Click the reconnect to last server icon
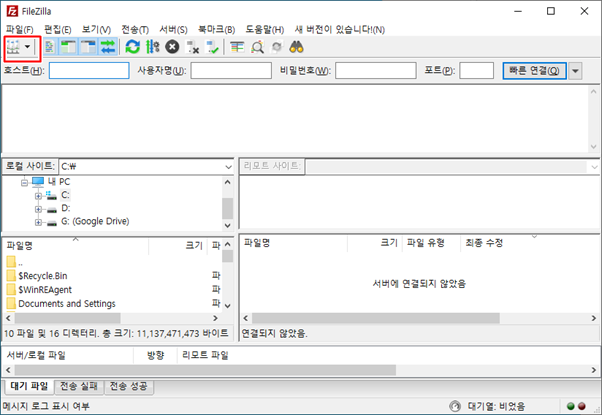 click(x=212, y=47)
